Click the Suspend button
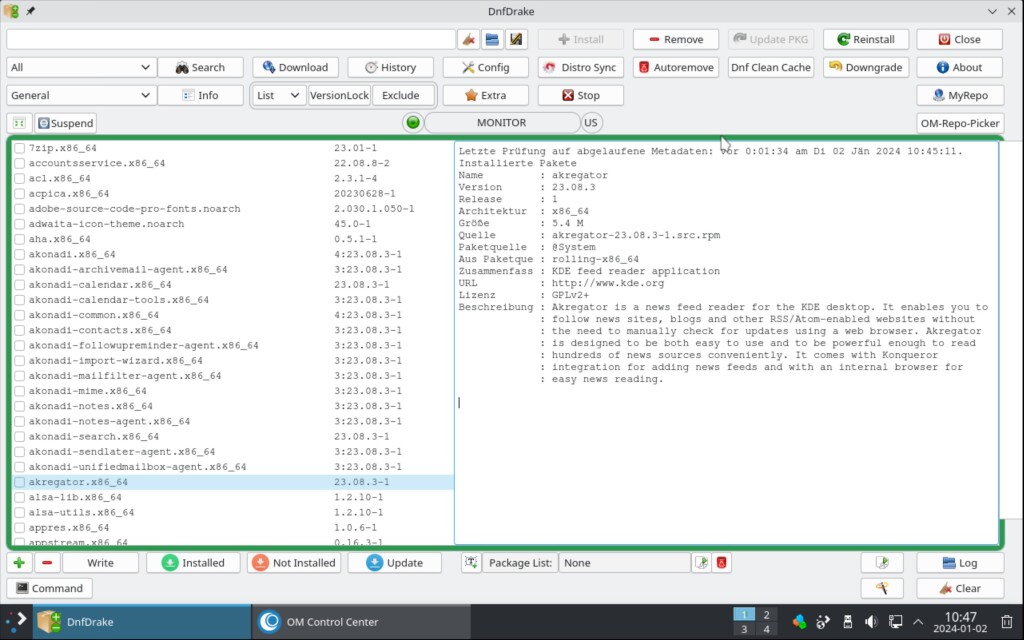 pos(65,123)
